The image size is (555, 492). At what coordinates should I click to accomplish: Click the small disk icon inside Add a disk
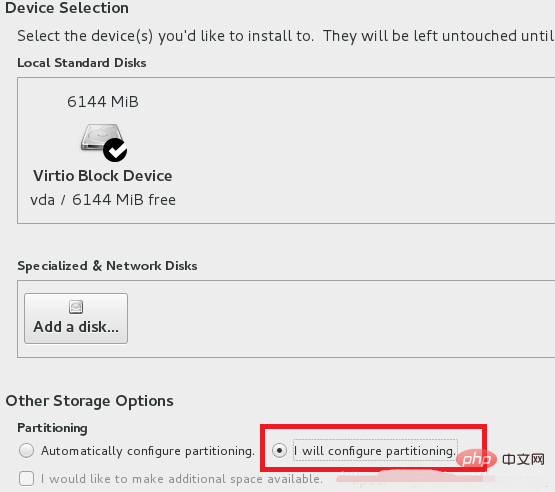tap(76, 307)
